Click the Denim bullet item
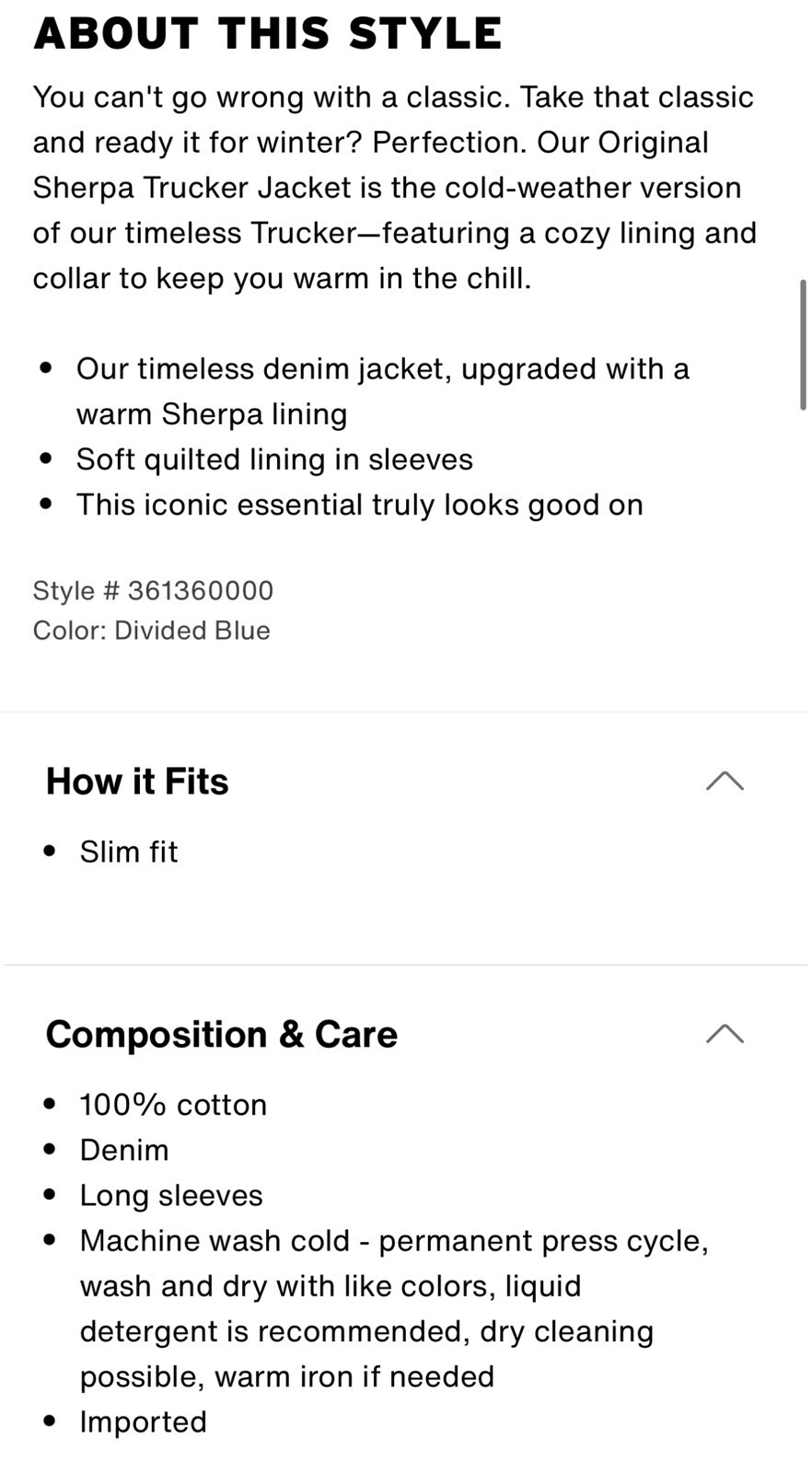The image size is (812, 1473). point(124,1150)
